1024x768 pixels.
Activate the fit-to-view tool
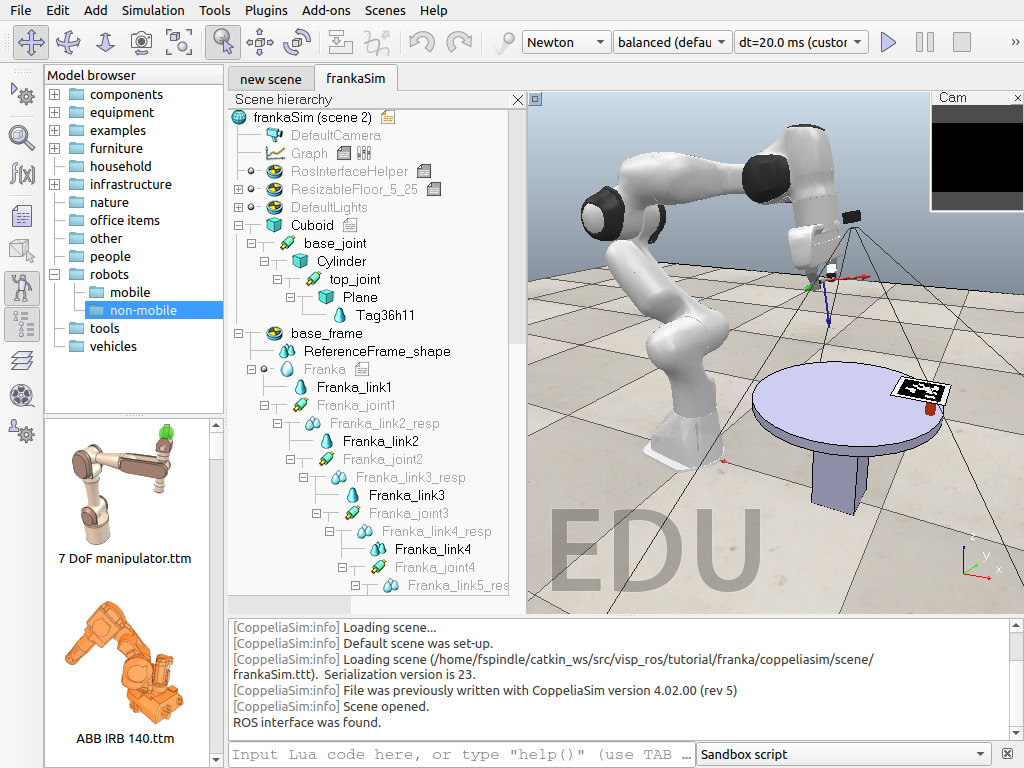[x=179, y=42]
